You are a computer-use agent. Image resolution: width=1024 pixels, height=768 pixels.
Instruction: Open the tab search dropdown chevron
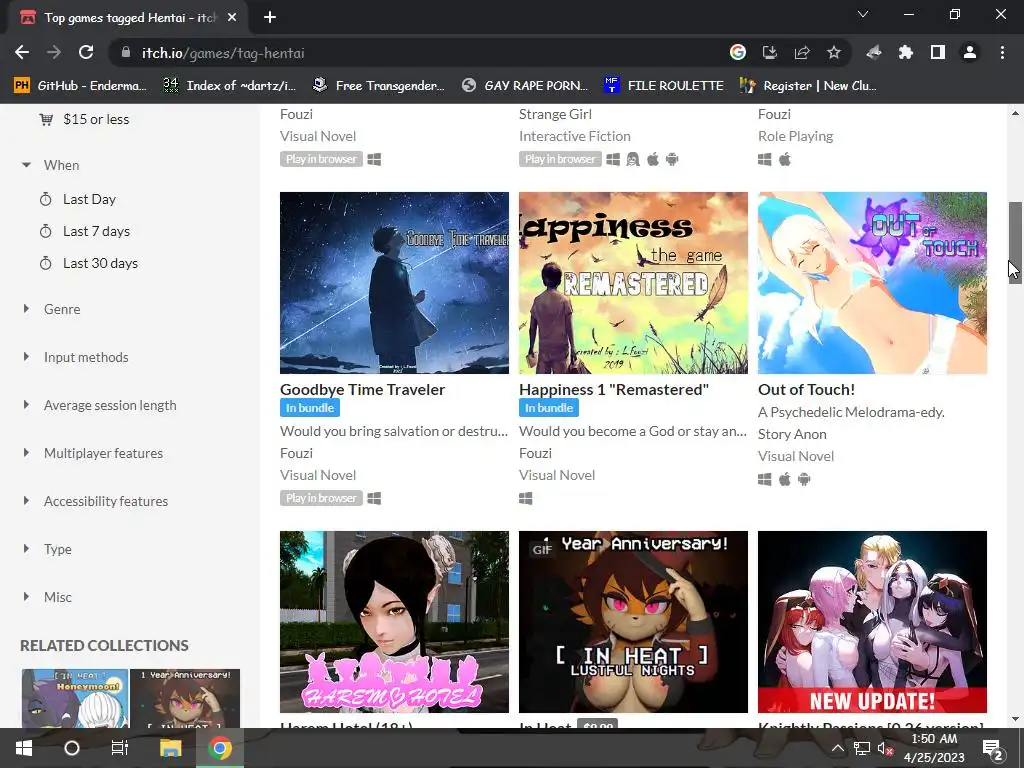pyautogui.click(x=863, y=14)
